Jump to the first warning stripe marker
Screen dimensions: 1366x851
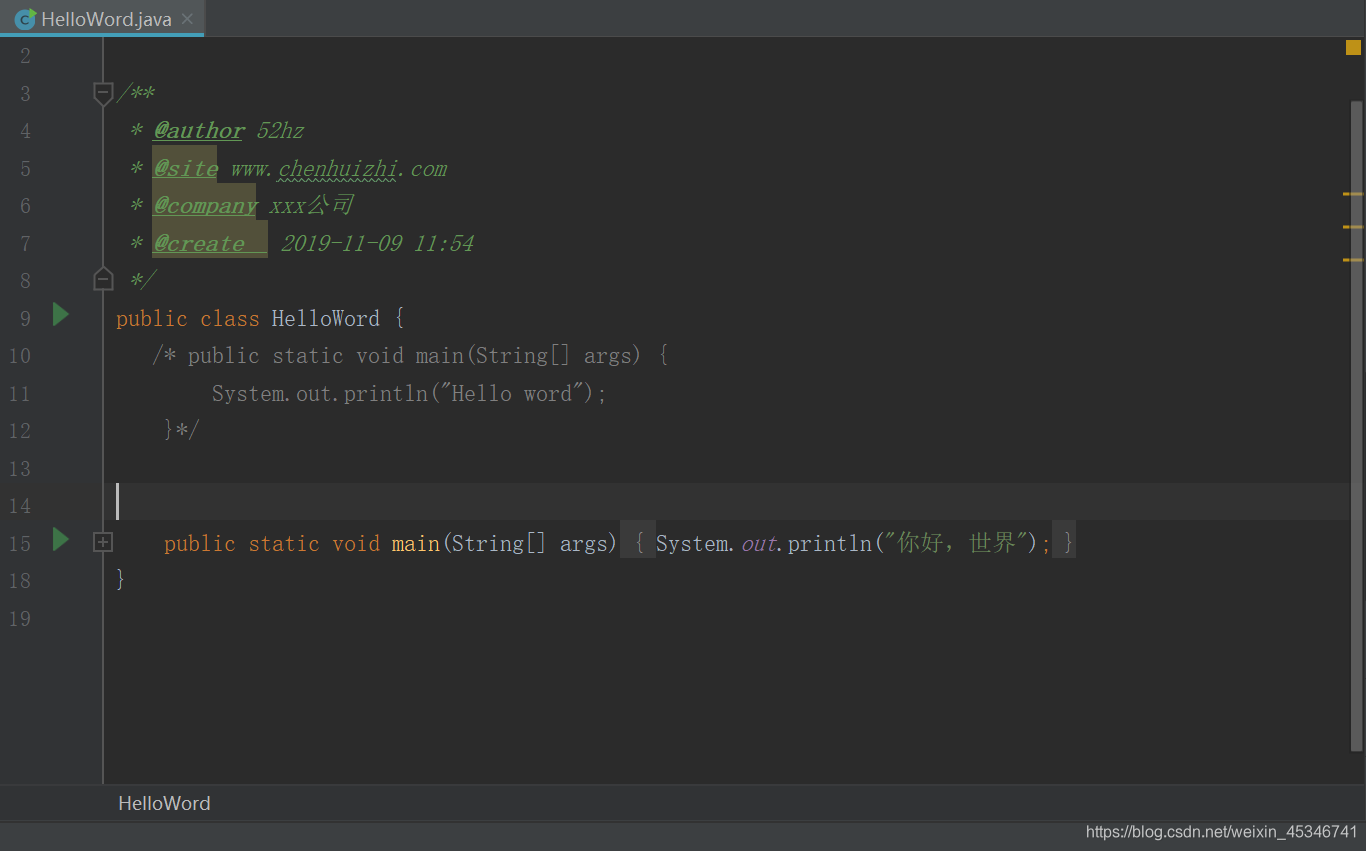pyautogui.click(x=1353, y=194)
